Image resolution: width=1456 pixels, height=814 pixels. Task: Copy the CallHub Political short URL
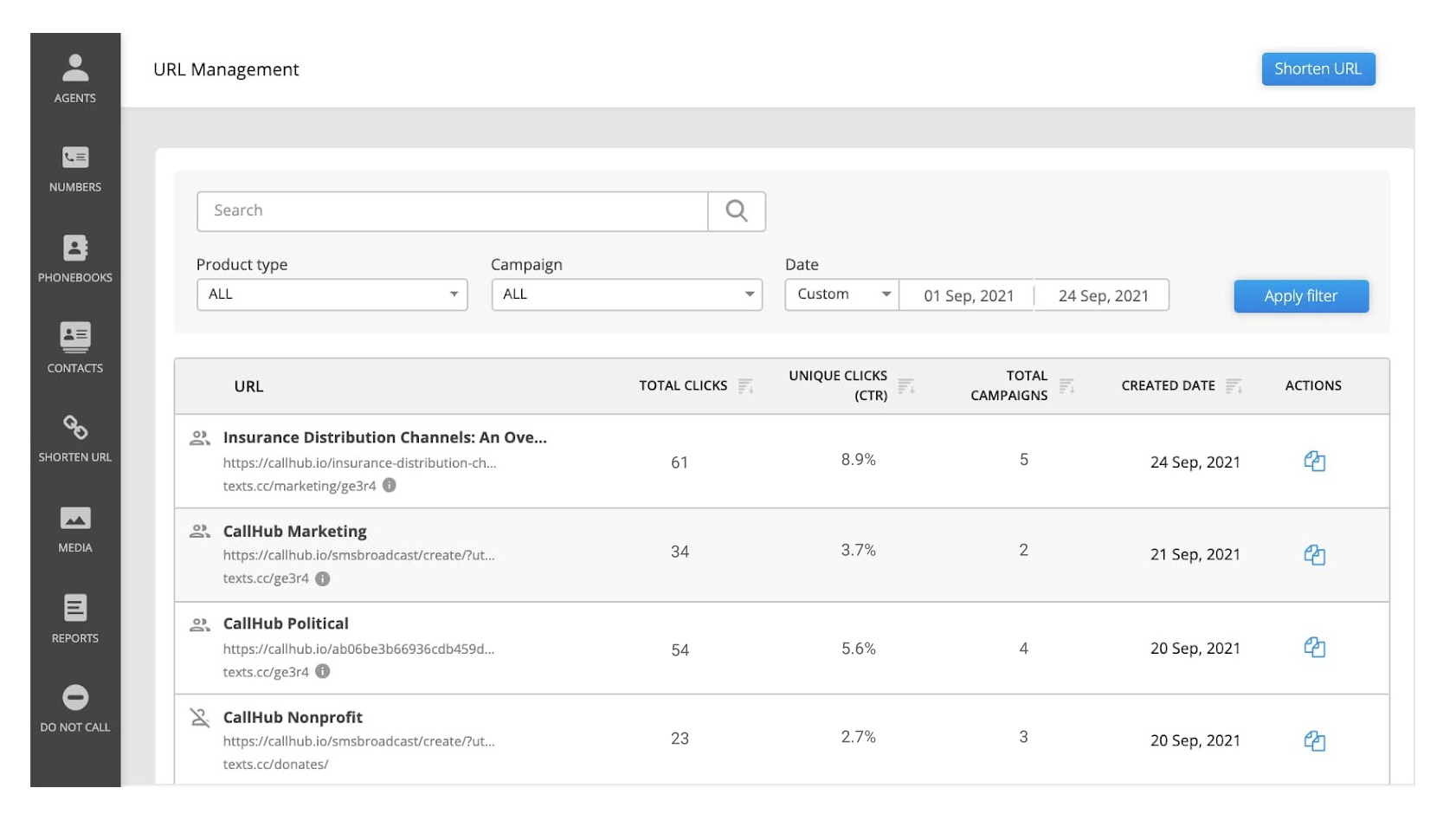1314,648
